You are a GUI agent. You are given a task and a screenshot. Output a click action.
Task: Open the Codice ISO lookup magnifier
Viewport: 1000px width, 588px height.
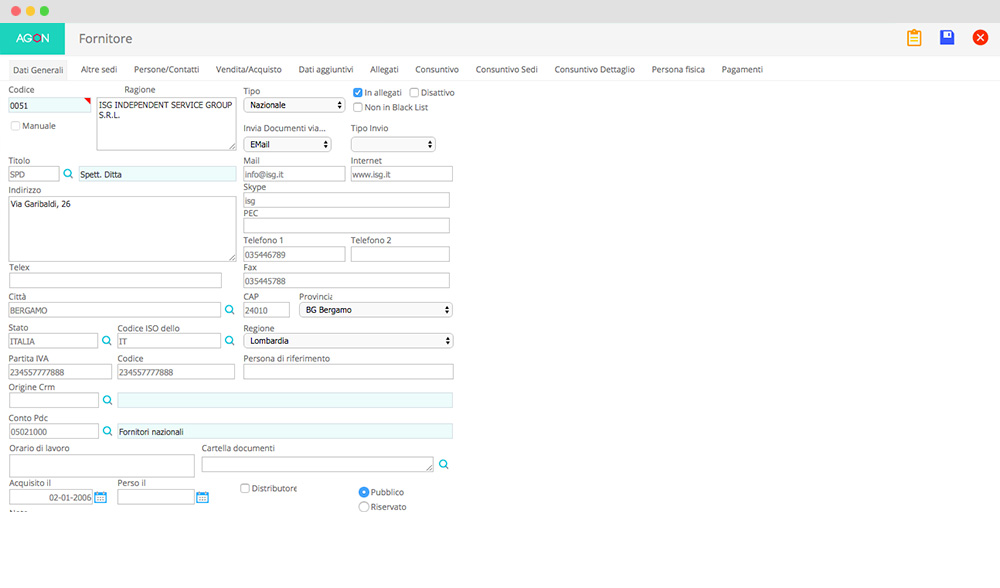click(x=230, y=341)
